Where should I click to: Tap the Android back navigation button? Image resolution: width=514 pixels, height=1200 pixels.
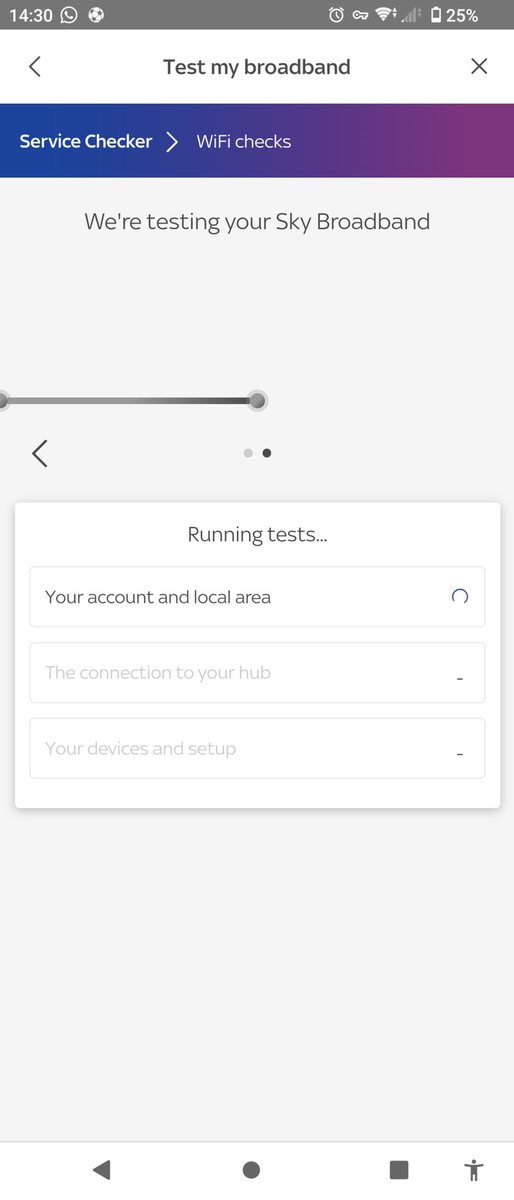101,1169
